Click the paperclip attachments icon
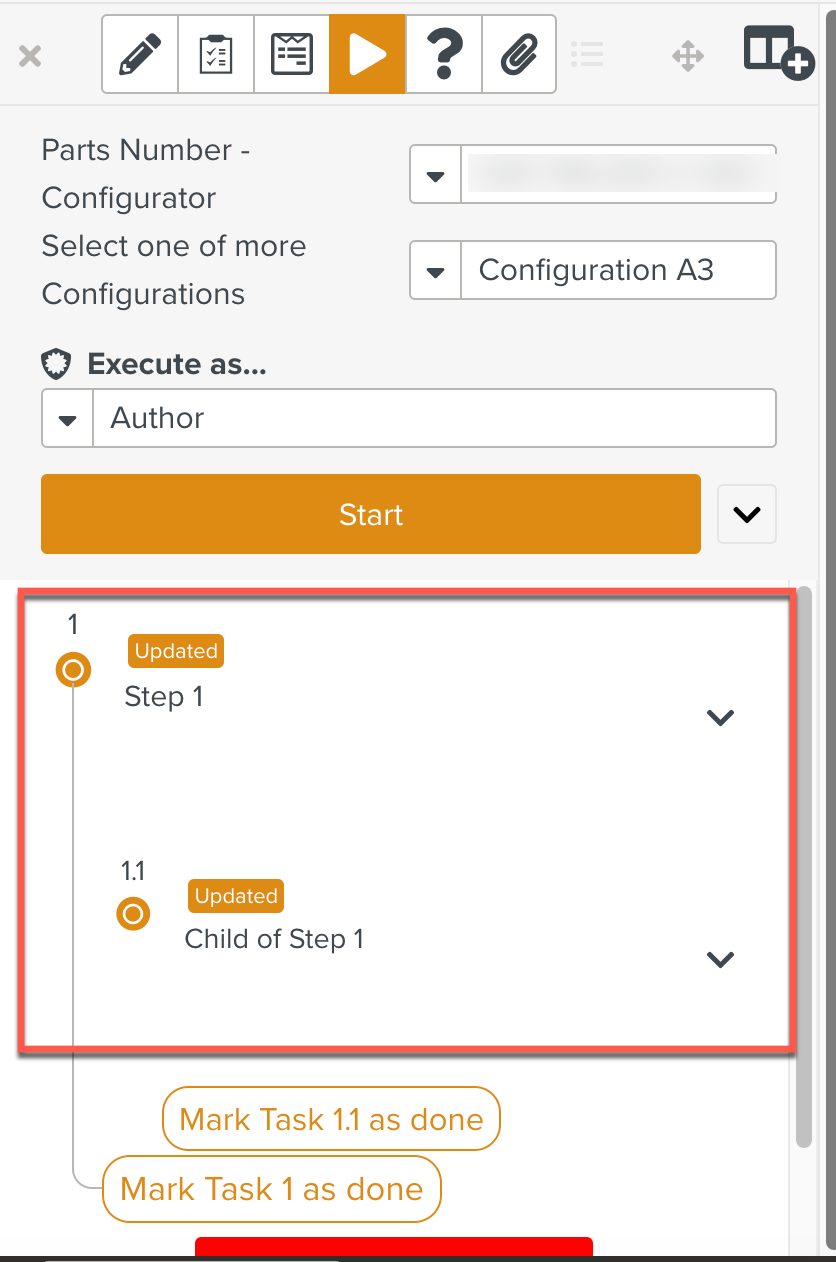836x1262 pixels. click(x=518, y=55)
